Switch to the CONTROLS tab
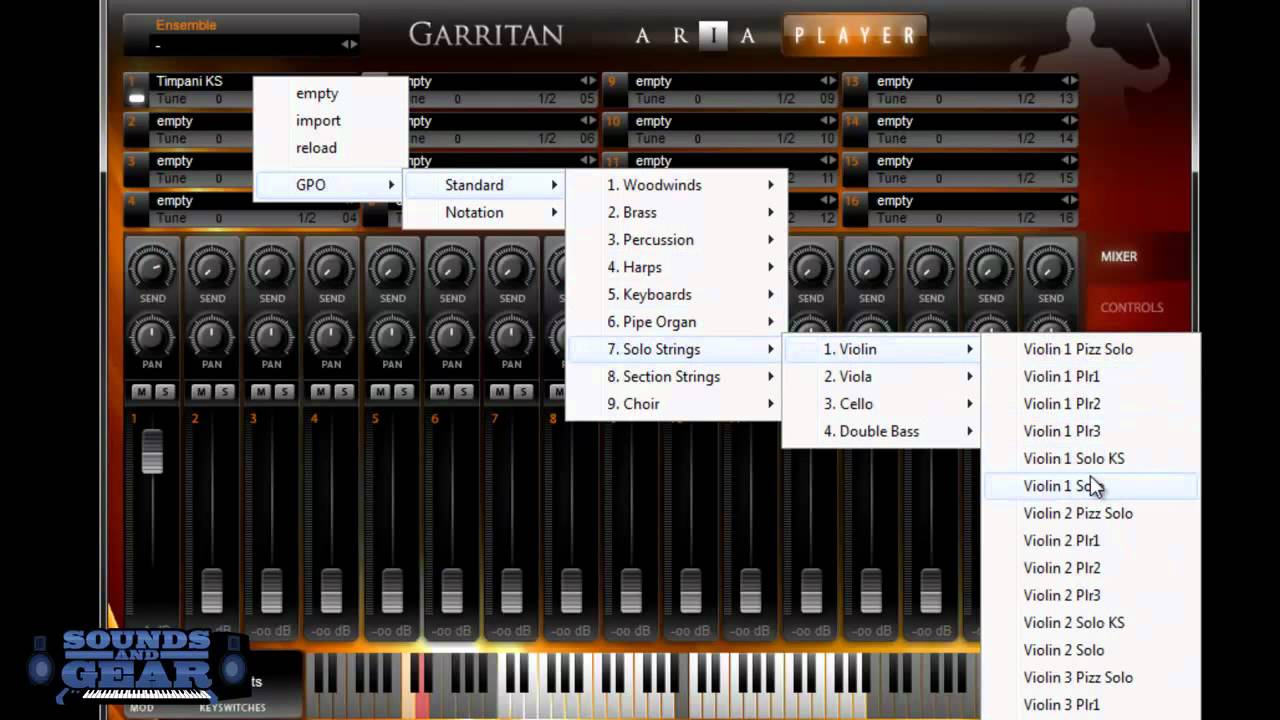Viewport: 1280px width, 720px height. click(1132, 308)
